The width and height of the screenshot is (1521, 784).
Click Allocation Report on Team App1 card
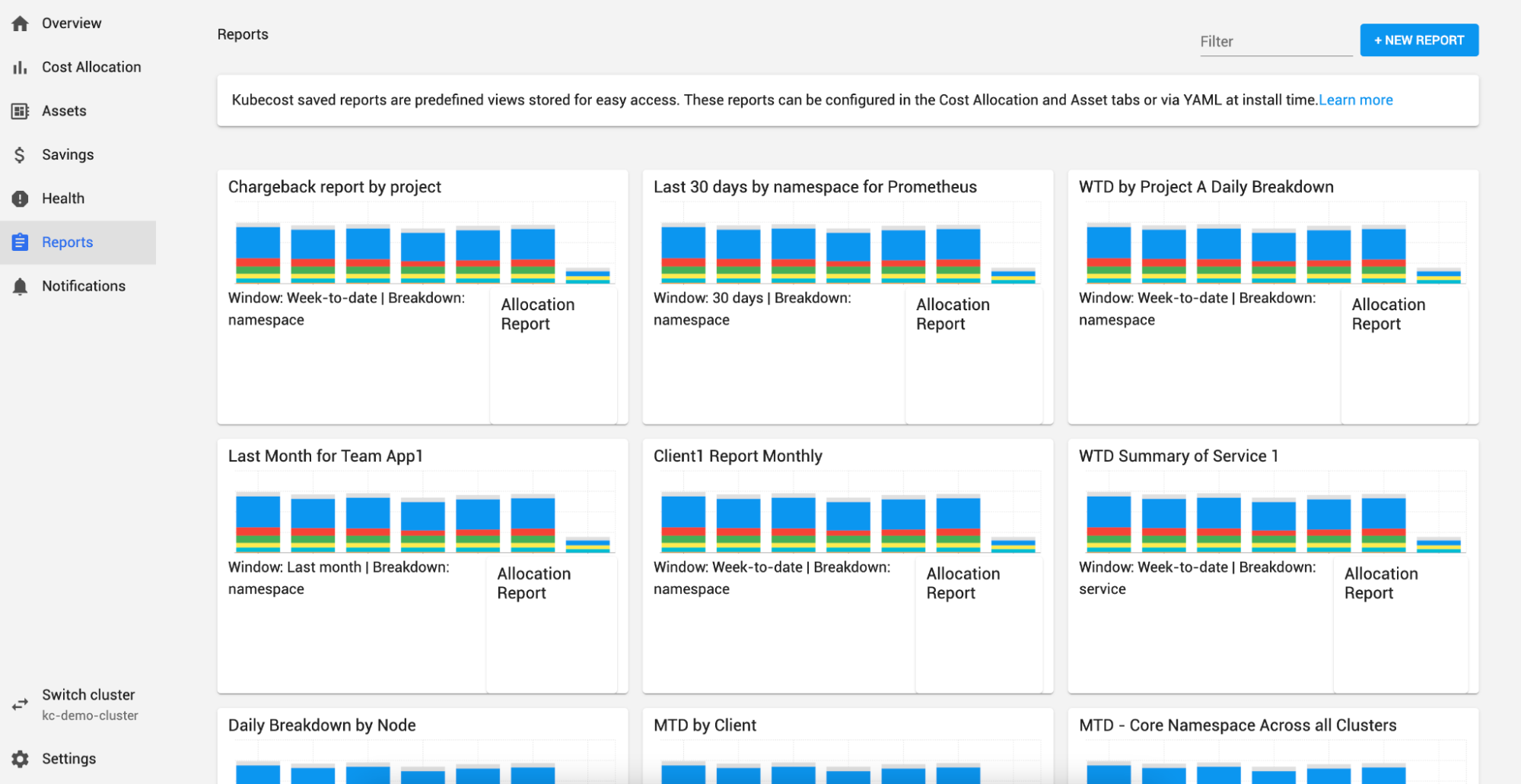point(534,583)
